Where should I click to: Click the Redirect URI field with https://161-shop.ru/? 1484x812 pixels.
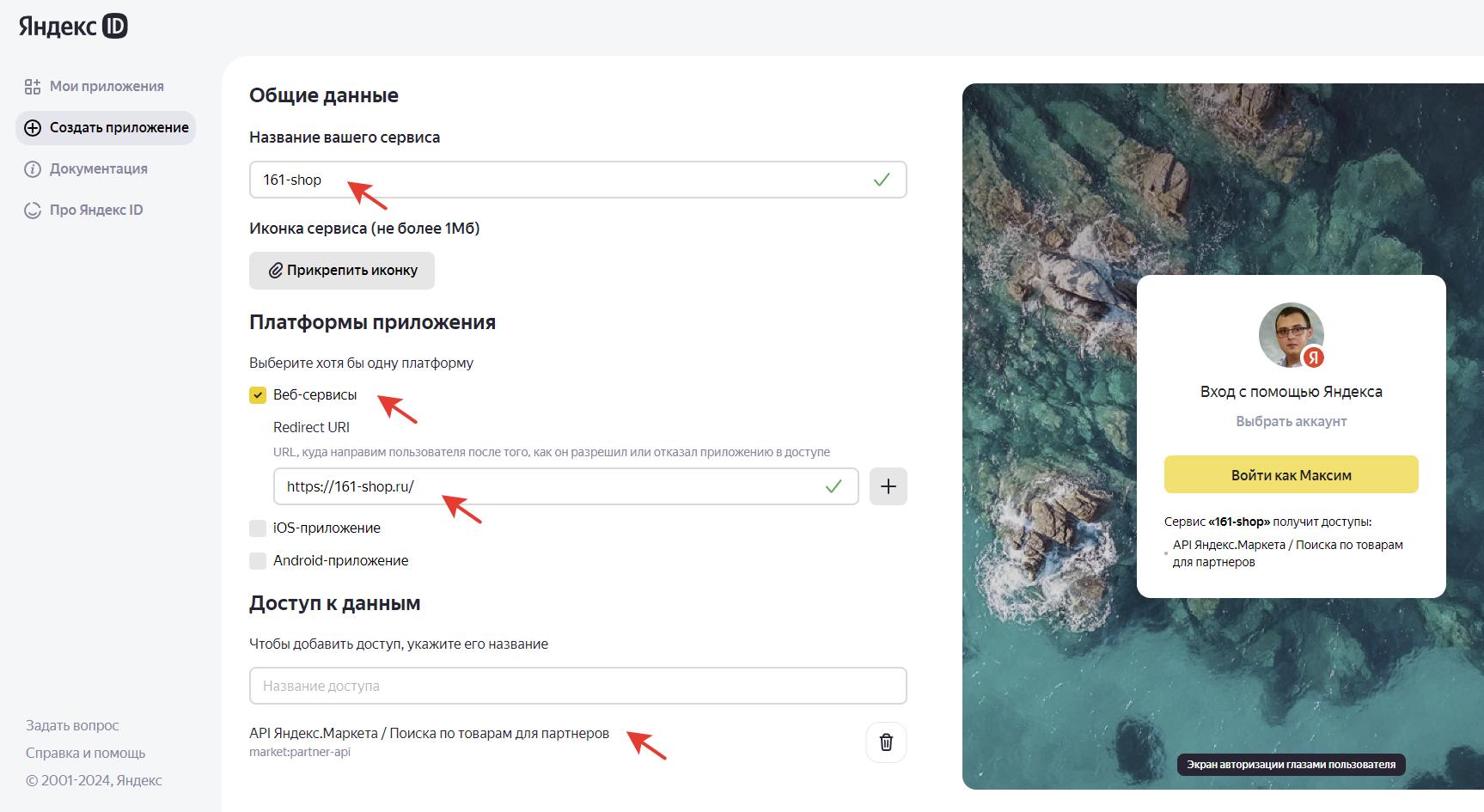coord(550,486)
